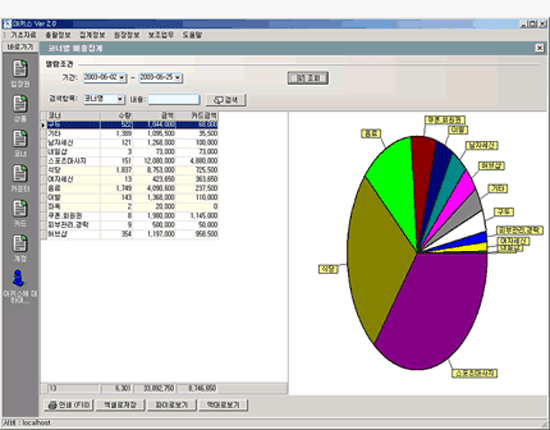Select the row with amount 20,000
550x430 pixels.
[x=132, y=207]
